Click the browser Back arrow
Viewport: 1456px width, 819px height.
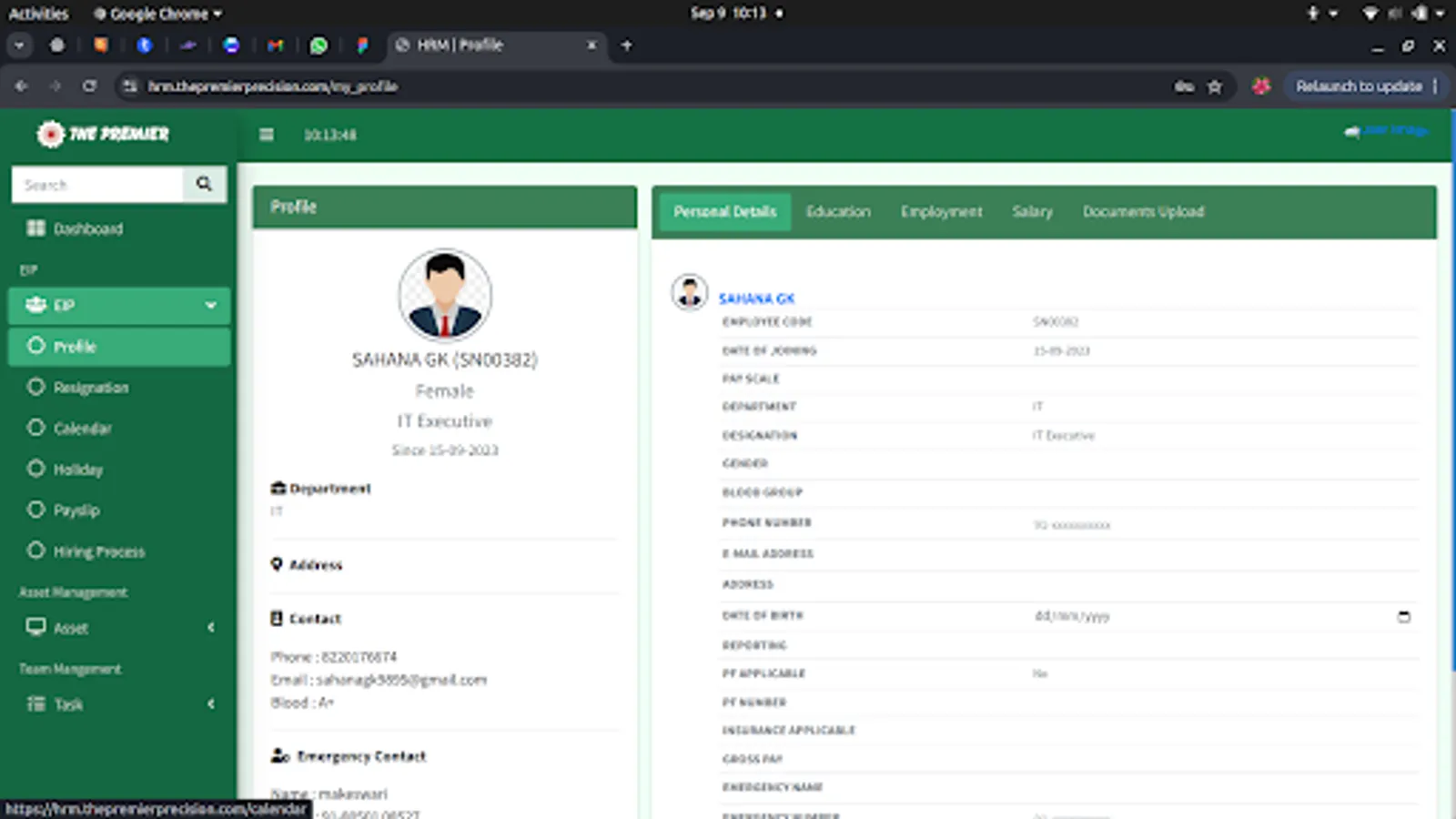21,86
